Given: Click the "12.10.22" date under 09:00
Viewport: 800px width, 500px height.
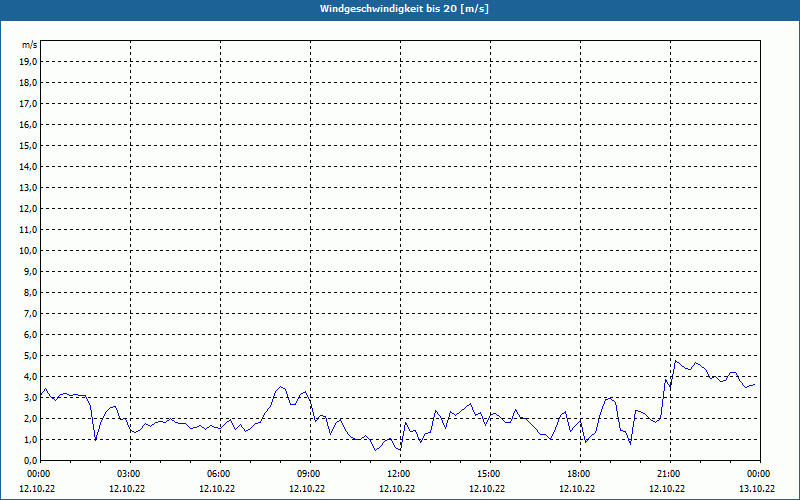Looking at the screenshot, I should click(x=307, y=488).
